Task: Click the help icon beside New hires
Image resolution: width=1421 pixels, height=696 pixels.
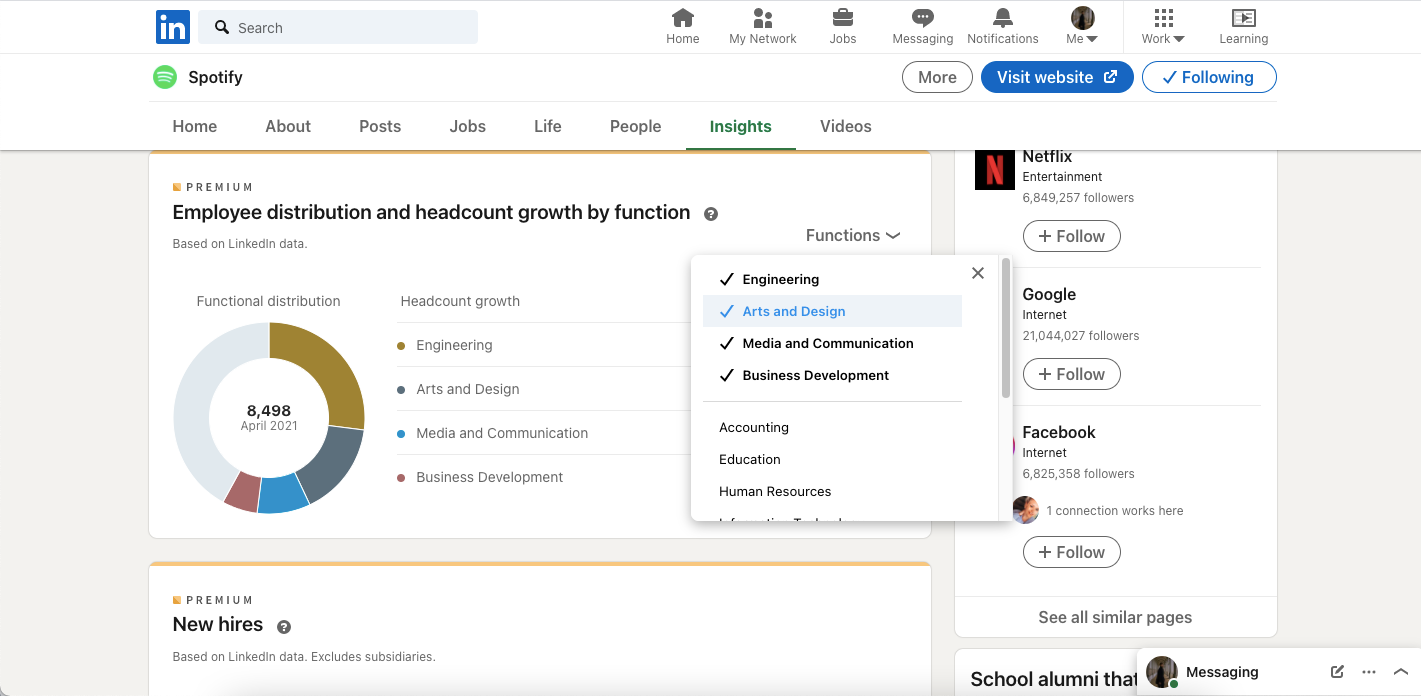Action: pyautogui.click(x=284, y=627)
